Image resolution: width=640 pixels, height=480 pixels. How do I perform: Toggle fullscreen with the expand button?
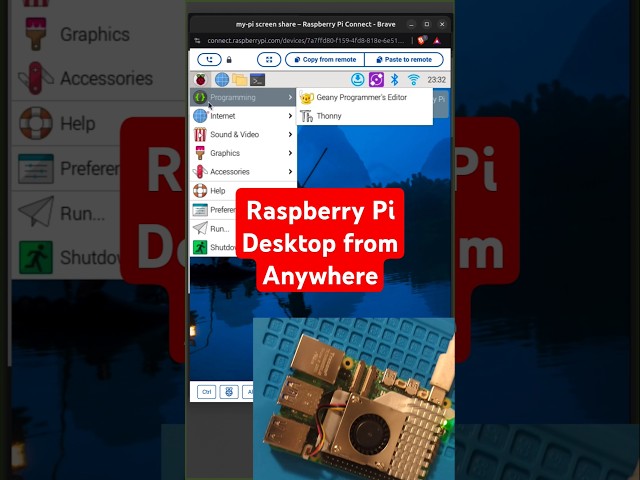pyautogui.click(x=269, y=60)
